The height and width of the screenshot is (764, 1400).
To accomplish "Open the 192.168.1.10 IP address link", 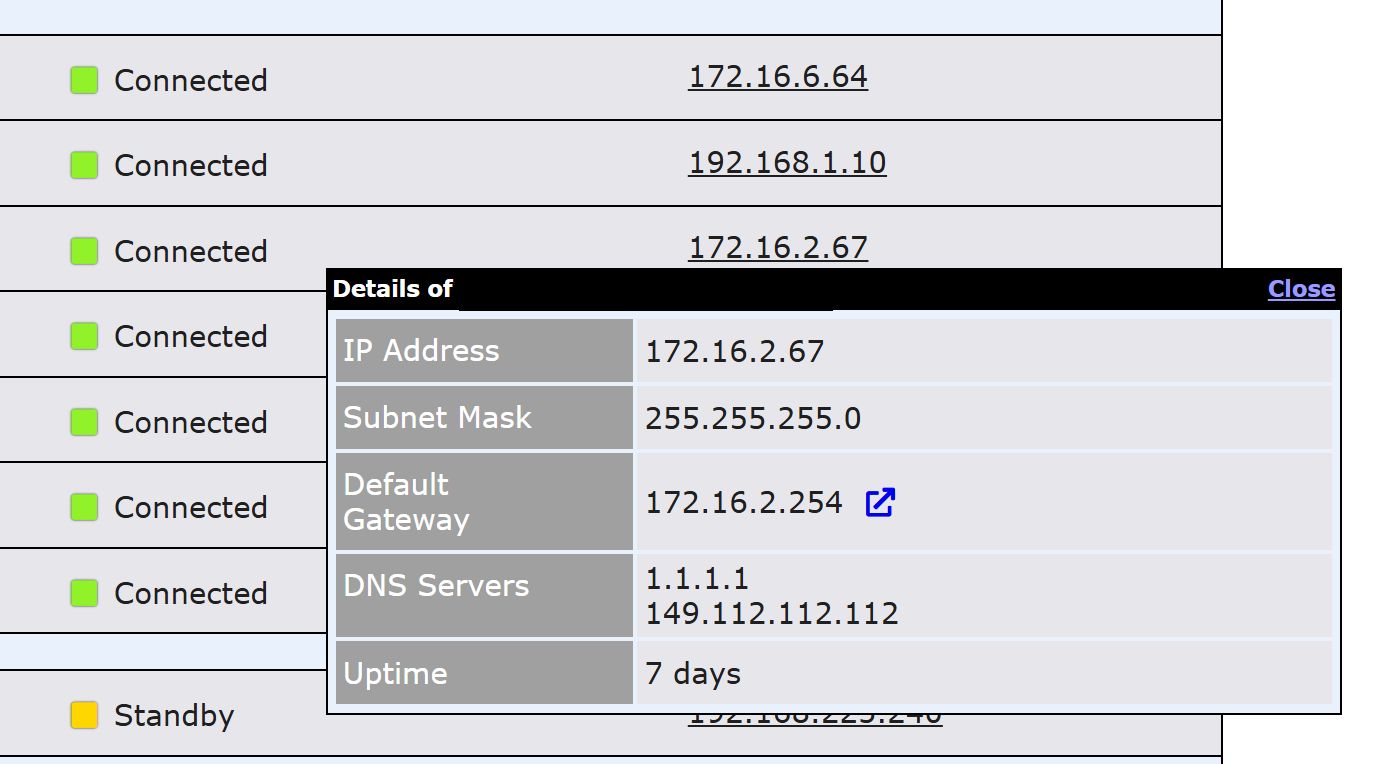I will coord(786,162).
